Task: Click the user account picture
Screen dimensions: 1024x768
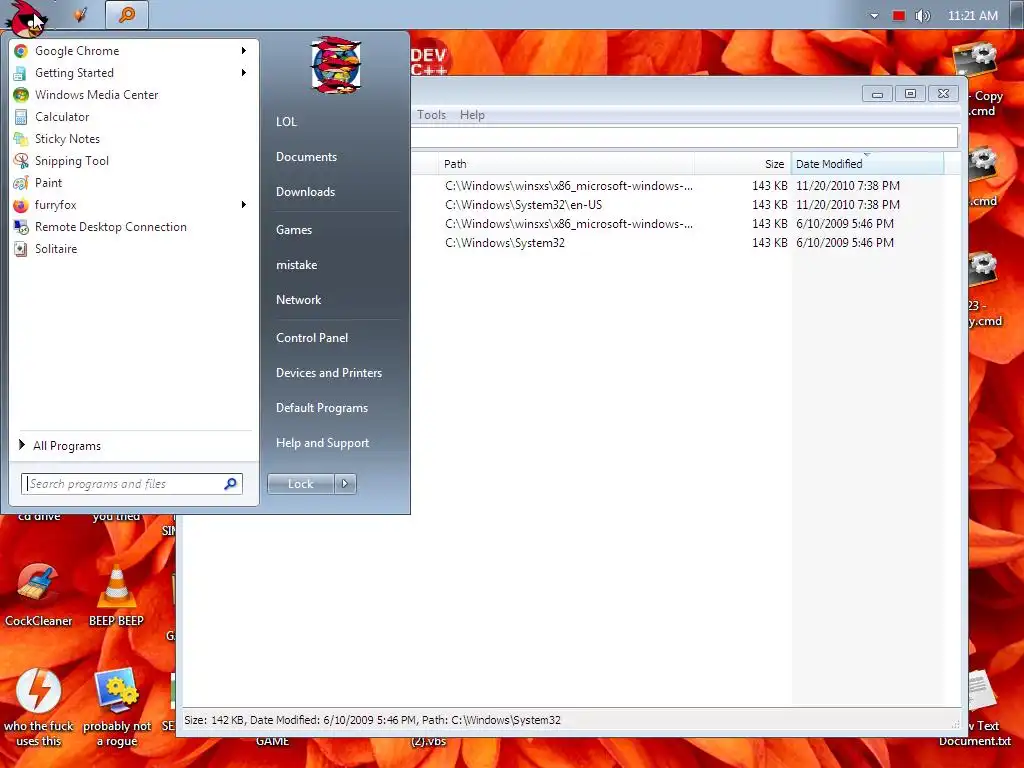Action: click(336, 65)
